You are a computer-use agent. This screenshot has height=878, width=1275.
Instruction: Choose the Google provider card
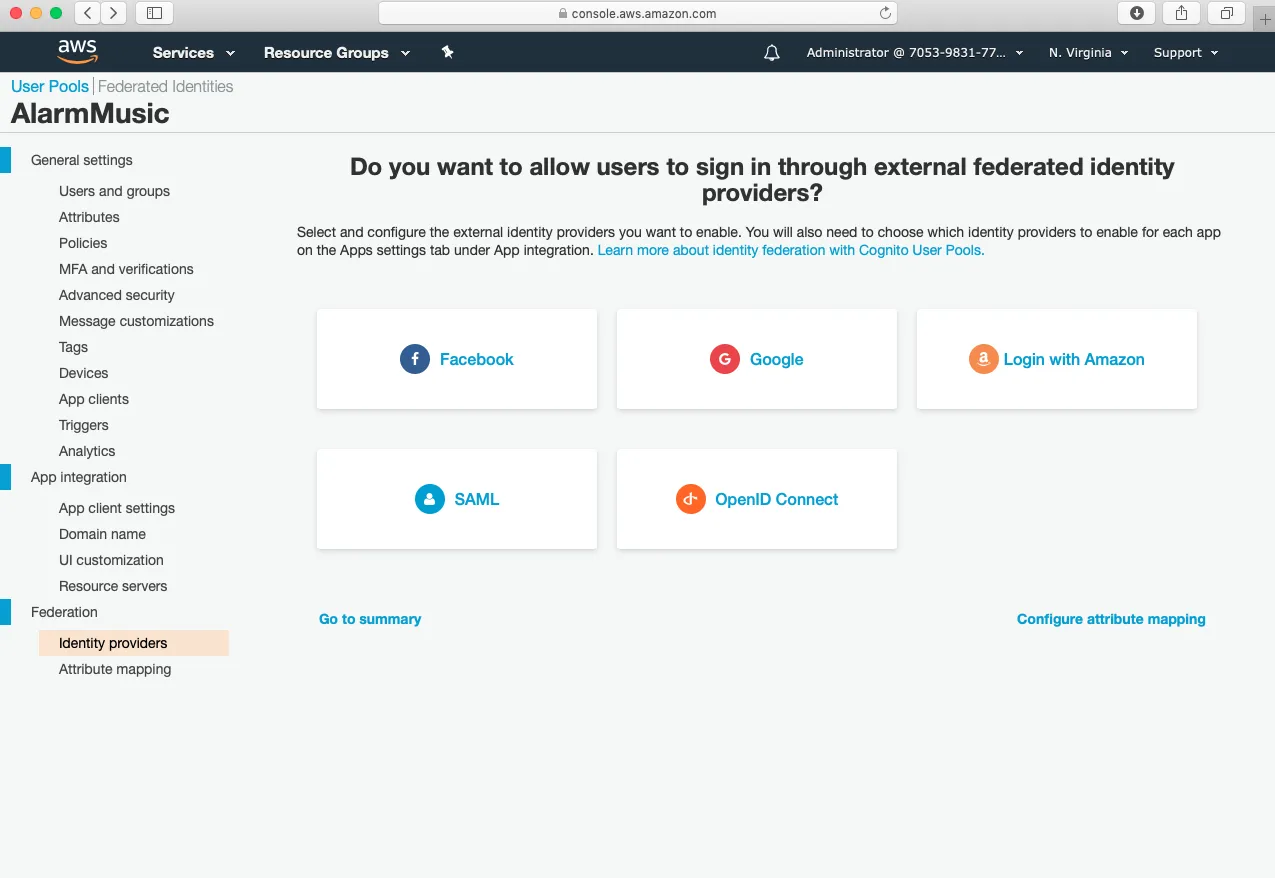point(757,359)
